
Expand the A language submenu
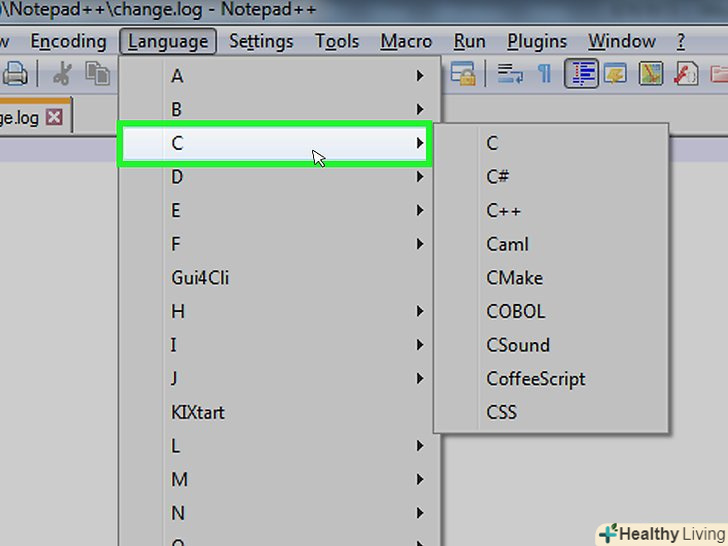pyautogui.click(x=280, y=76)
